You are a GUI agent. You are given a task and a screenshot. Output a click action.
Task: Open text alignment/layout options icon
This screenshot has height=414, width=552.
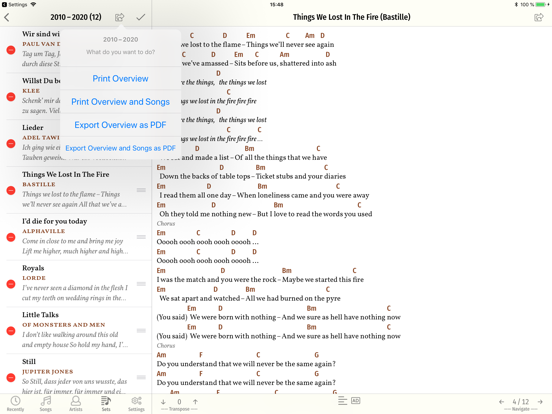[x=342, y=401]
